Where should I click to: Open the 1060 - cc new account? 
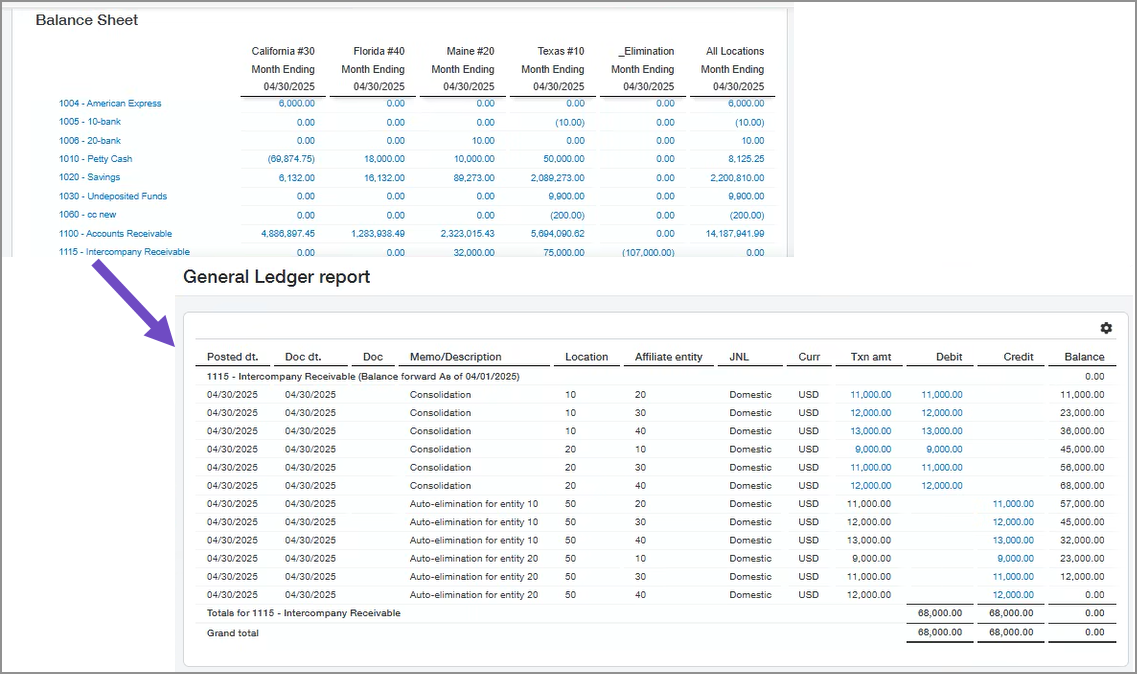click(89, 214)
